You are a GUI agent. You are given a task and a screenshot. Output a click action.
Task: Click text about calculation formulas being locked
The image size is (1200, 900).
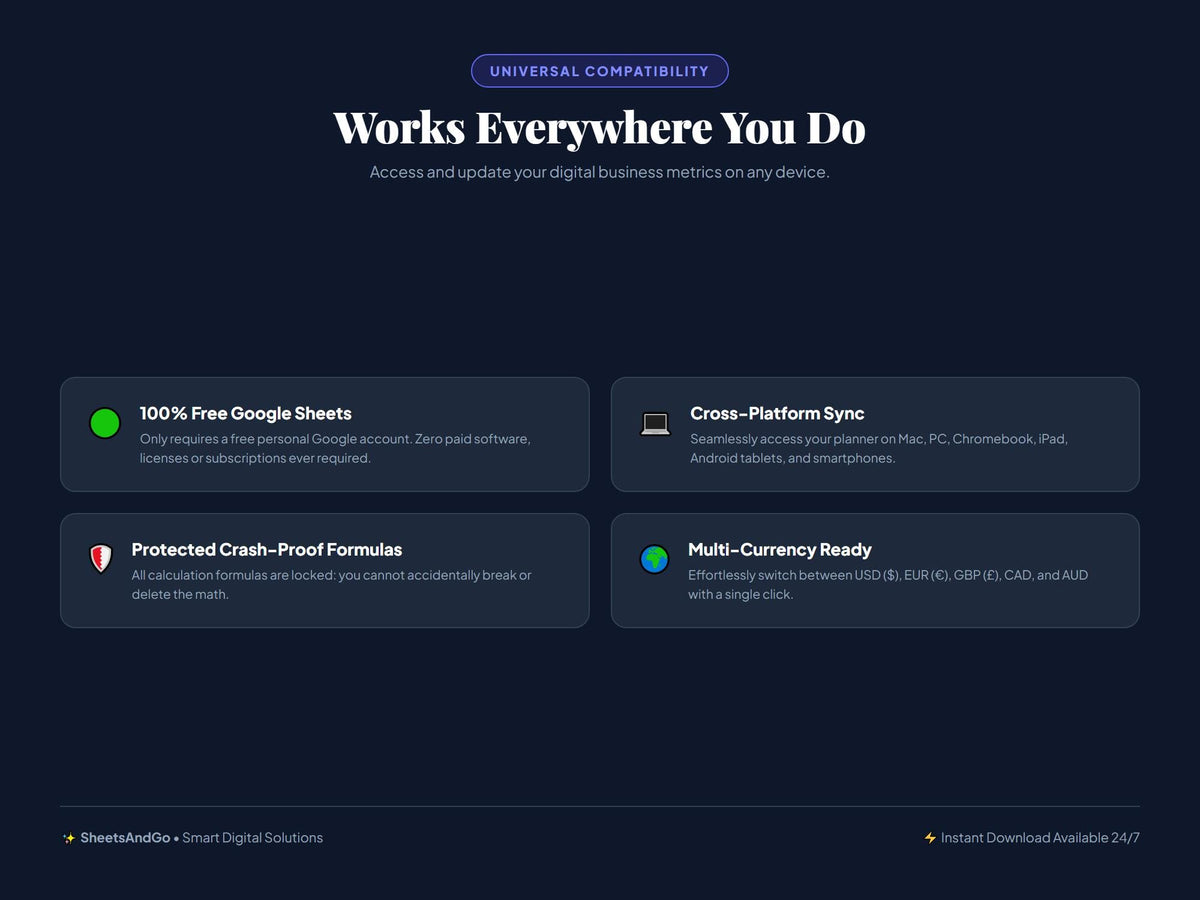[x=332, y=584]
